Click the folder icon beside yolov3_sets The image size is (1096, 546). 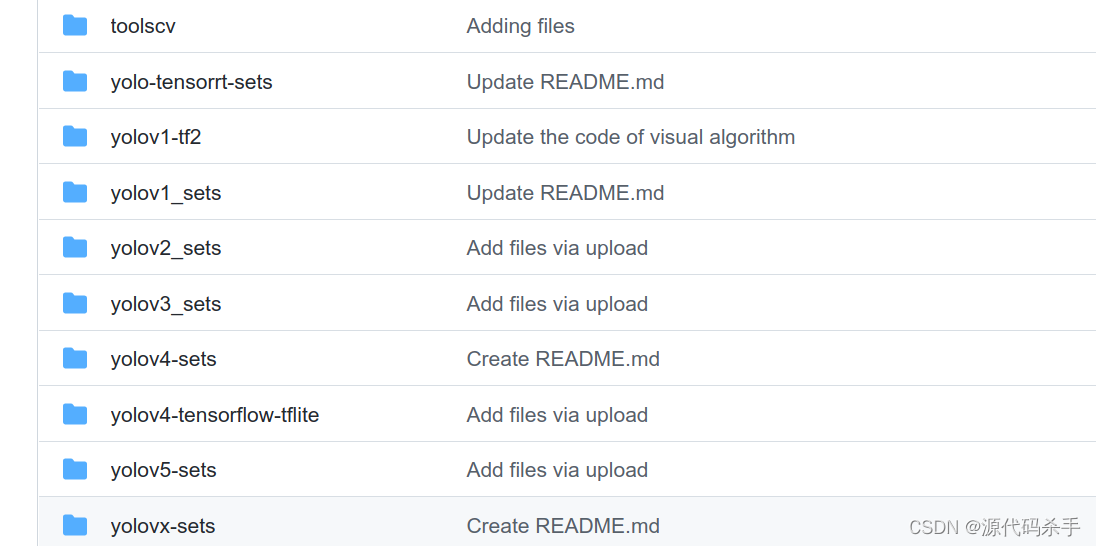75,303
